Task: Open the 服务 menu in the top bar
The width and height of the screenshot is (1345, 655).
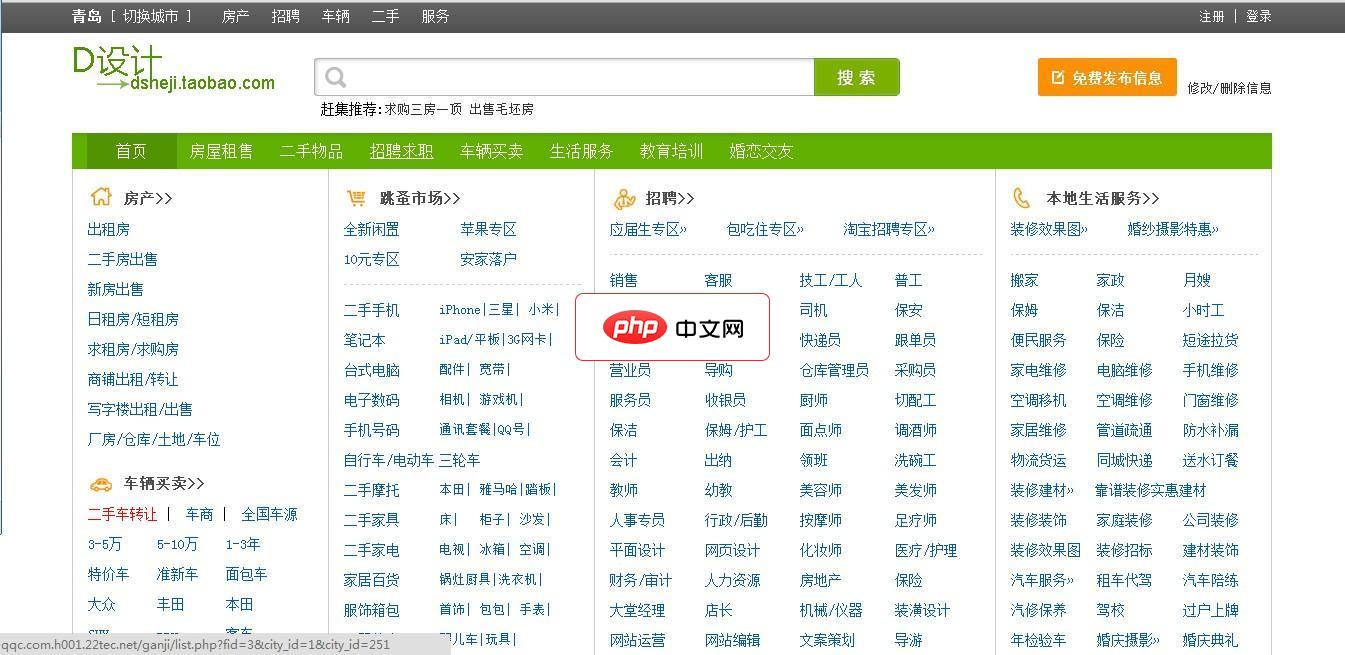Action: pos(435,16)
